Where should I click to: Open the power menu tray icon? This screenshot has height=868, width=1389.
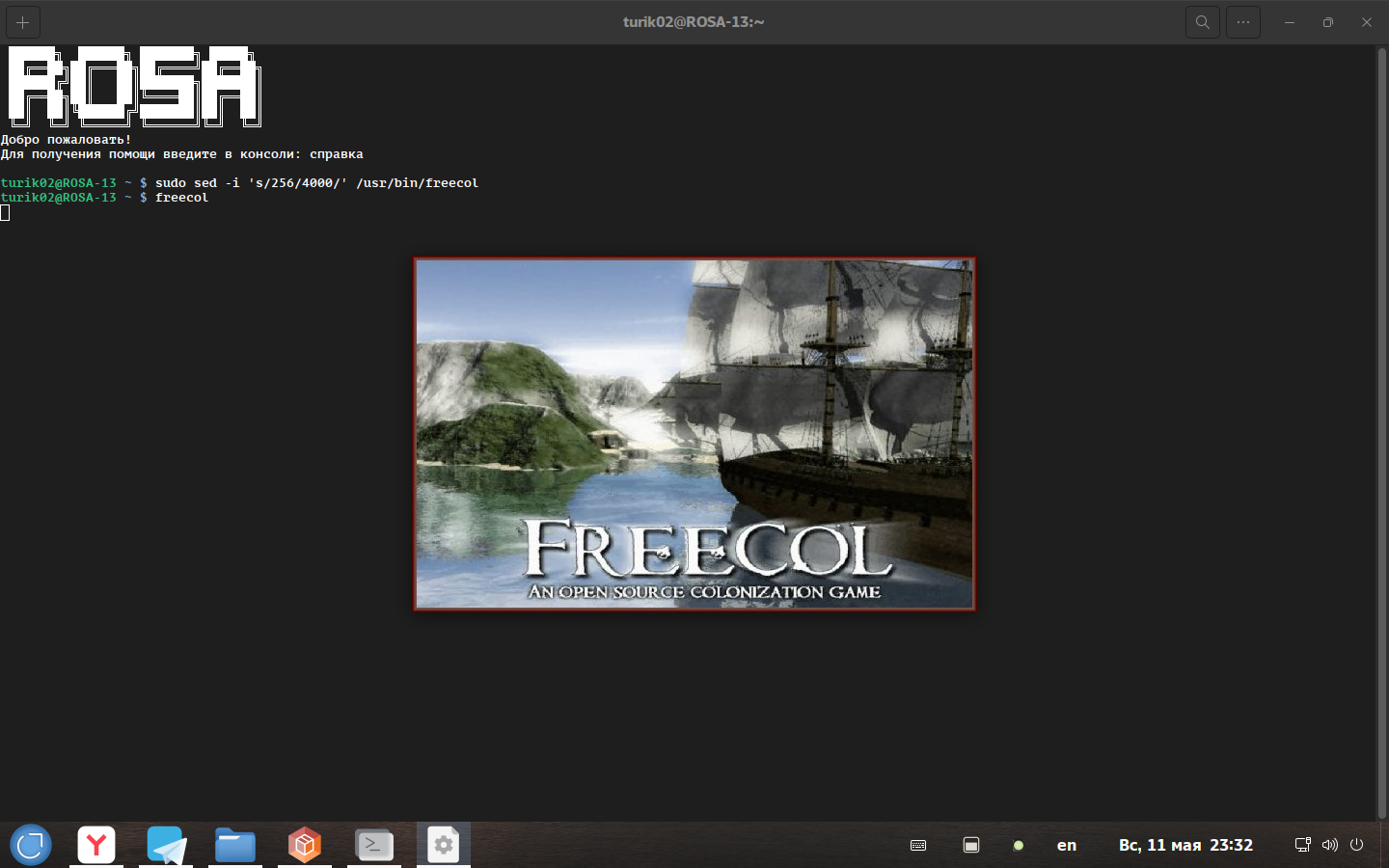point(1357,845)
